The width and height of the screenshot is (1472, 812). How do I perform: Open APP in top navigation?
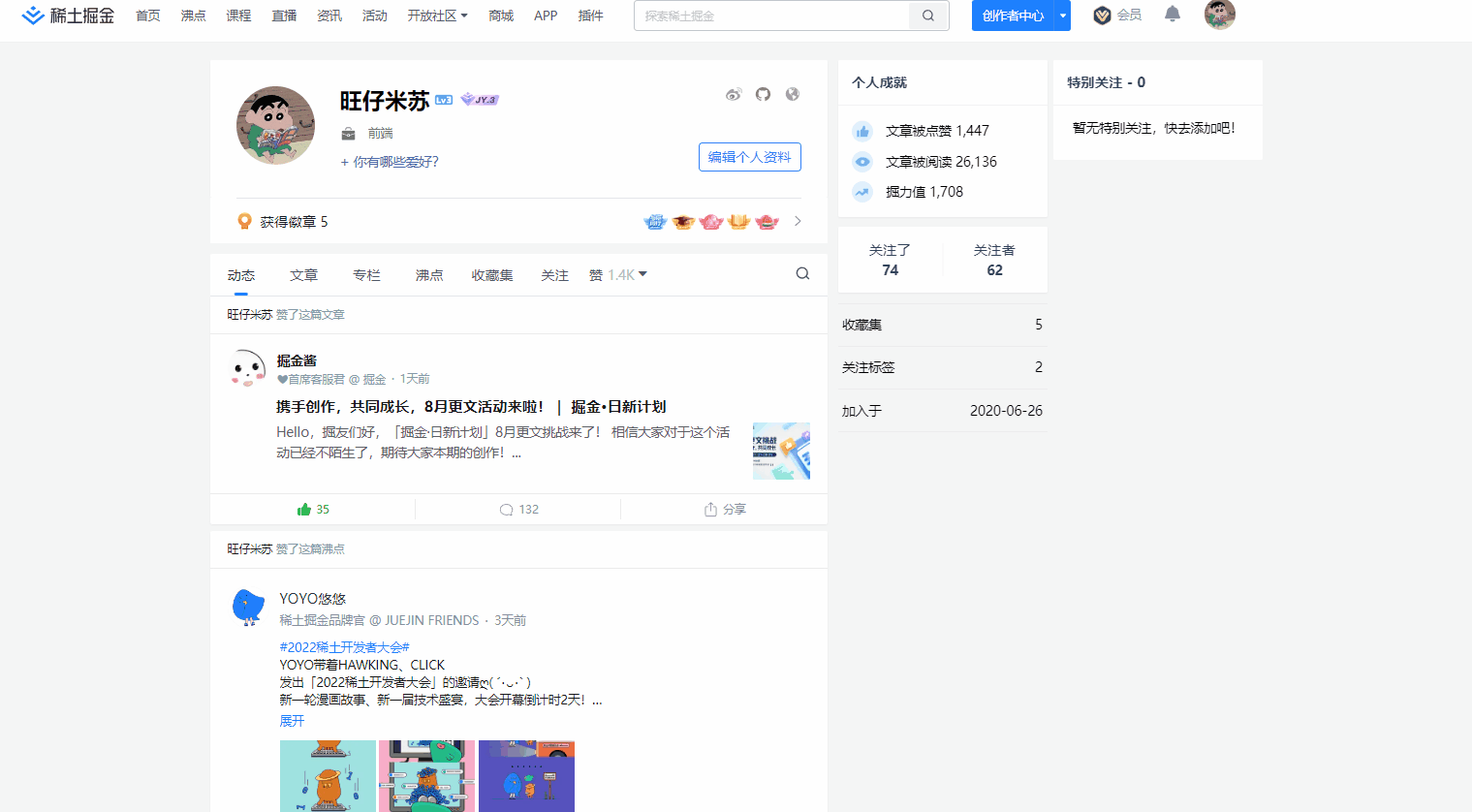pos(546,16)
